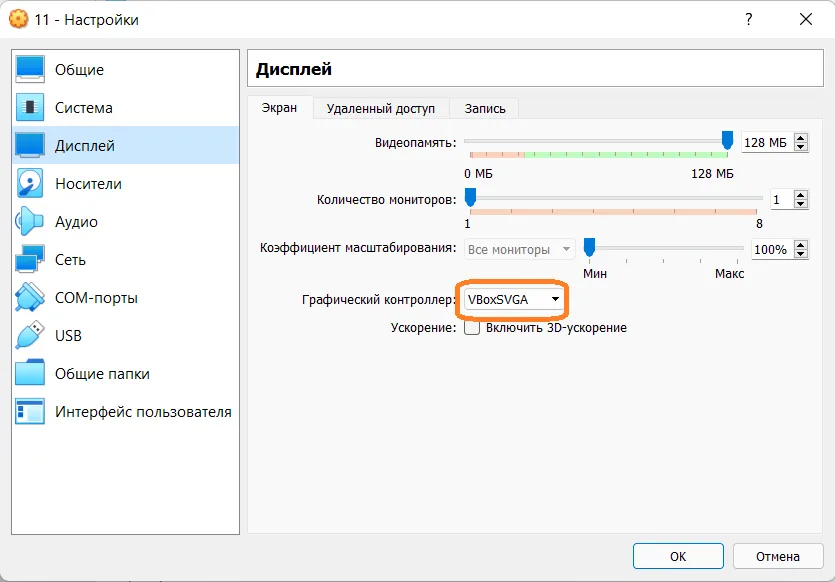Click the Отмена cancel button
Image resolution: width=835 pixels, height=582 pixels.
tap(778, 556)
